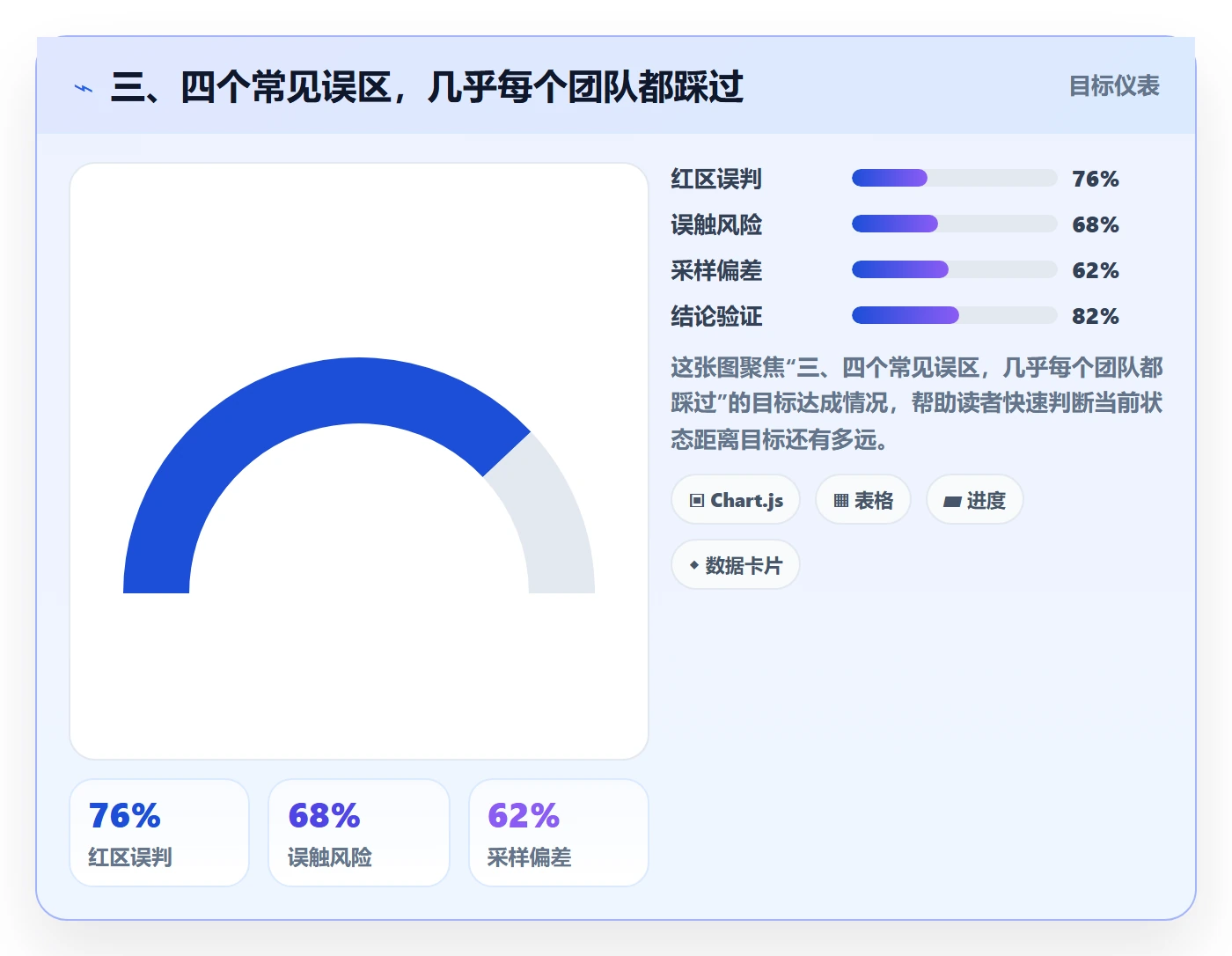The width and height of the screenshot is (1232, 956).
Task: Click the 误触风险 label in the progress list
Action: [x=716, y=224]
